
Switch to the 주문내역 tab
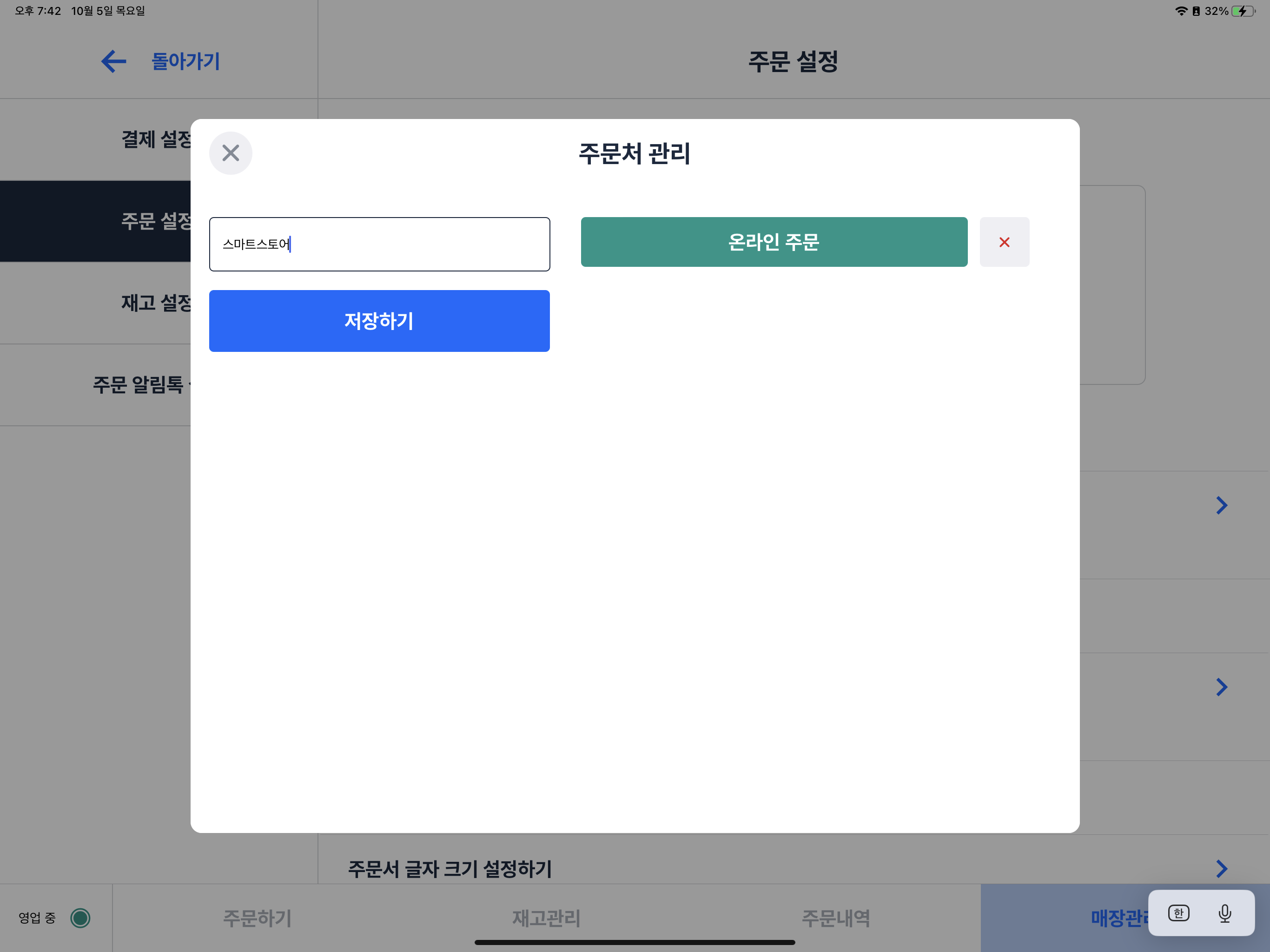point(835,918)
